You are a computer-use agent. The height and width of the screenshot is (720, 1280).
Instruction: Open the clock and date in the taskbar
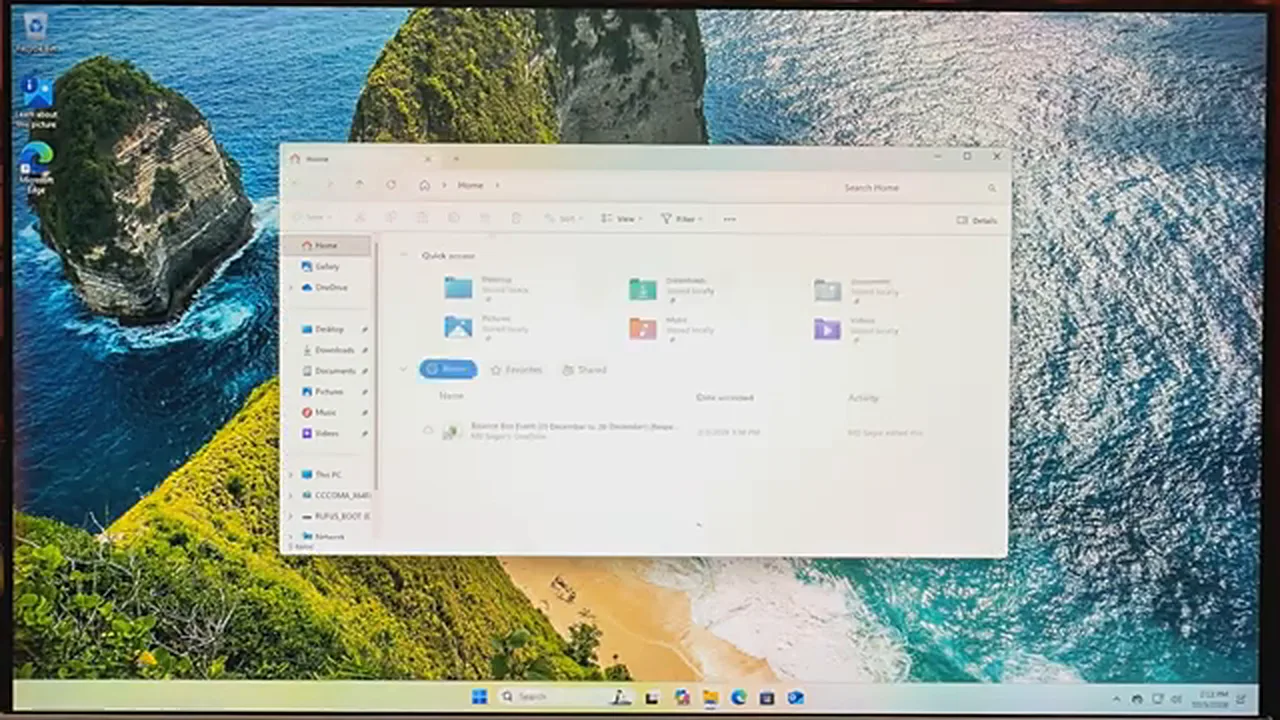click(x=1211, y=698)
